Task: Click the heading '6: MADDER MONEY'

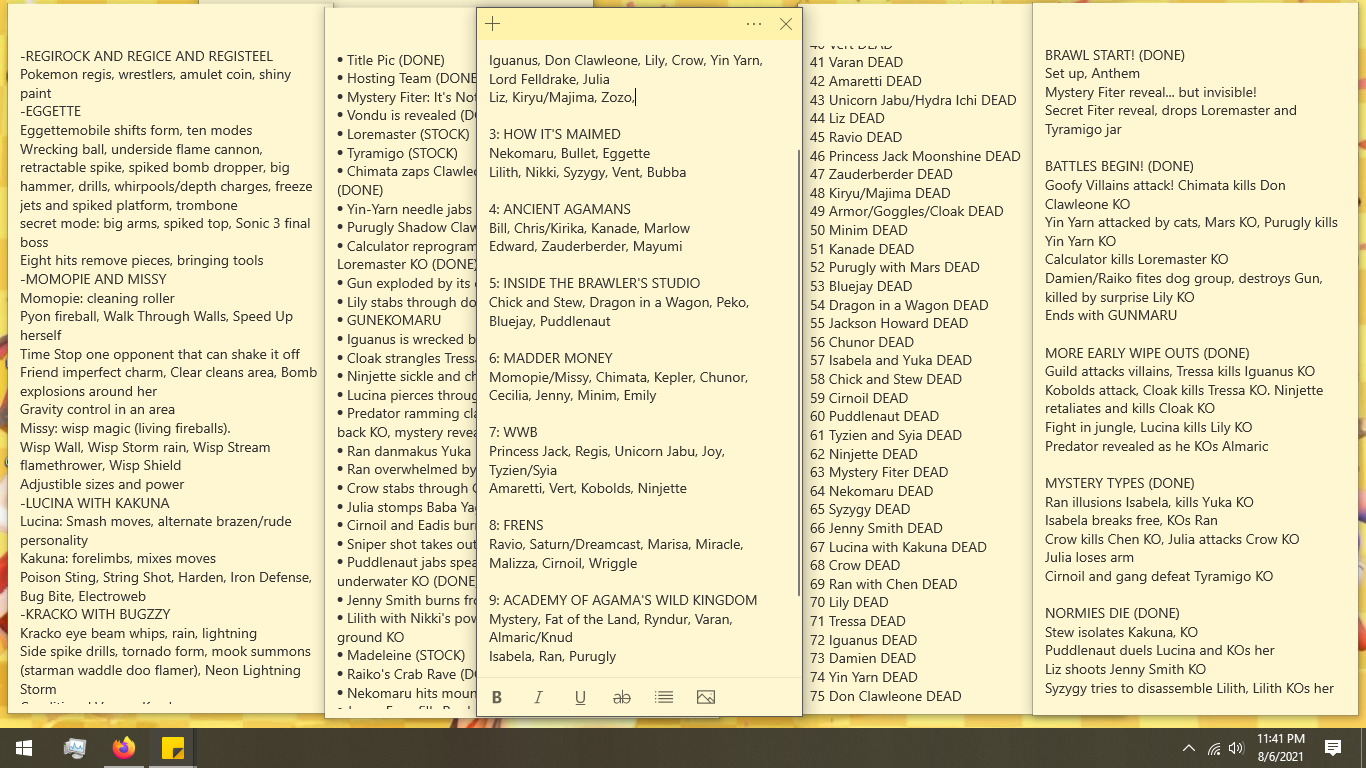Action: point(553,358)
